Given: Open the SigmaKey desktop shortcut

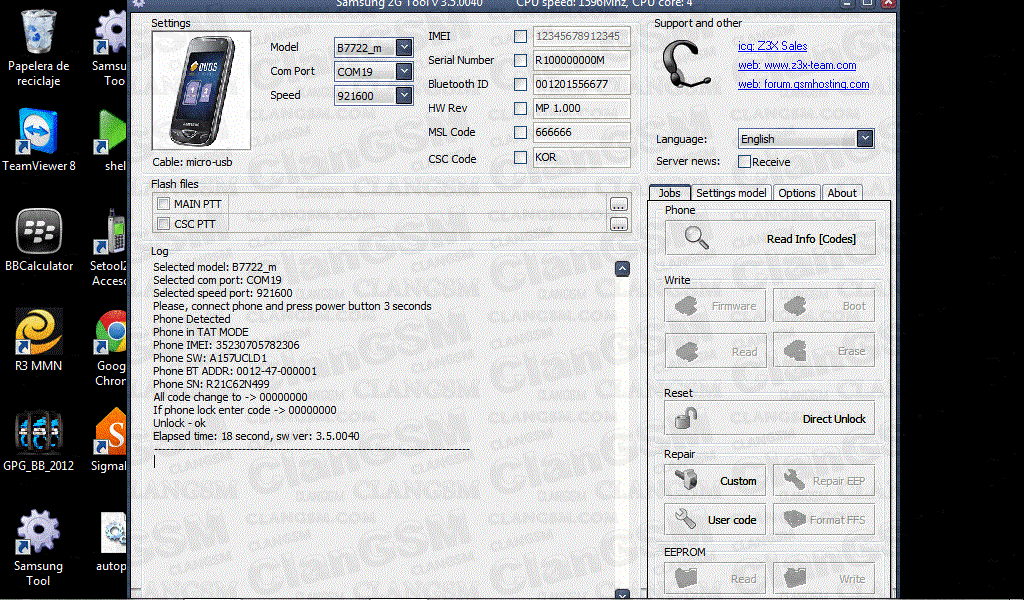Looking at the screenshot, I should pyautogui.click(x=110, y=441).
